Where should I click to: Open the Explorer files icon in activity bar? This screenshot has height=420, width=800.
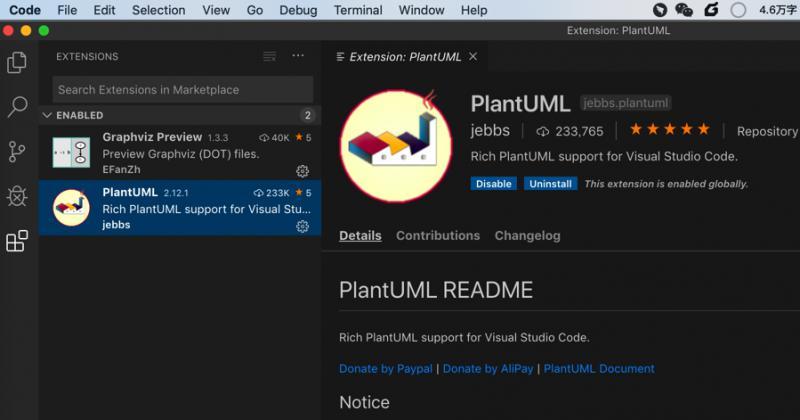tap(17, 62)
